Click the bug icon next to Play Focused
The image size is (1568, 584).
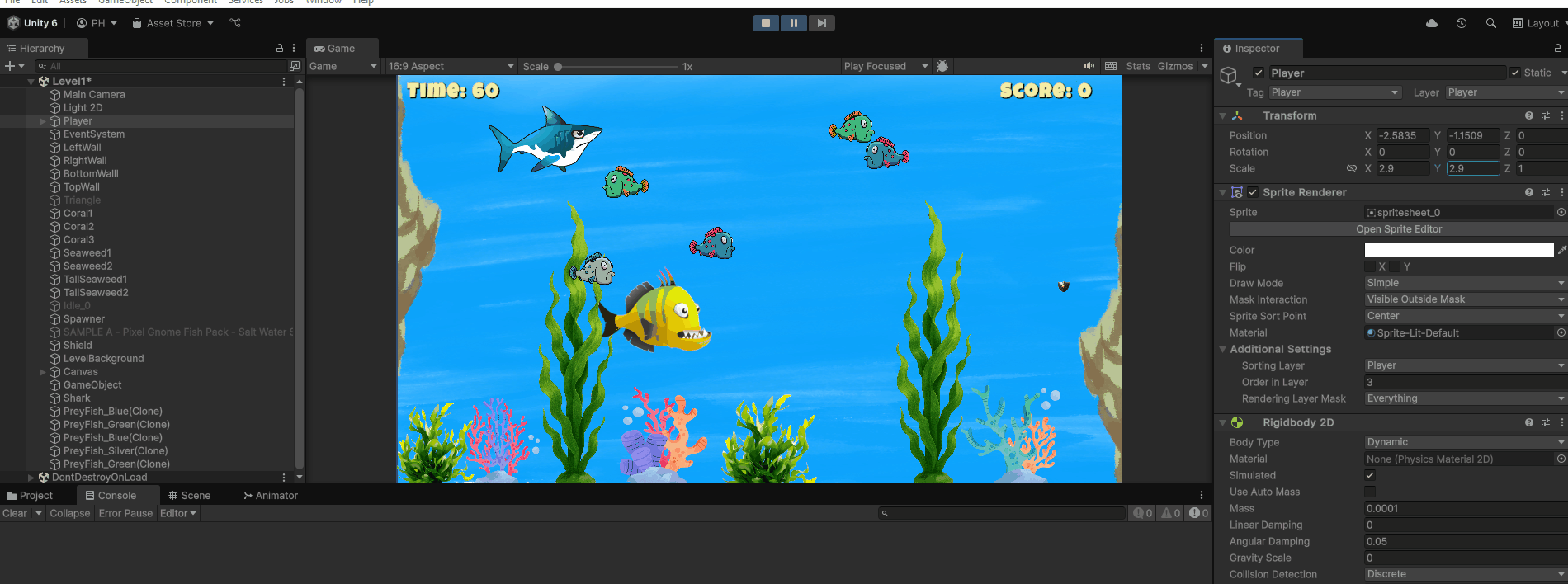point(942,66)
